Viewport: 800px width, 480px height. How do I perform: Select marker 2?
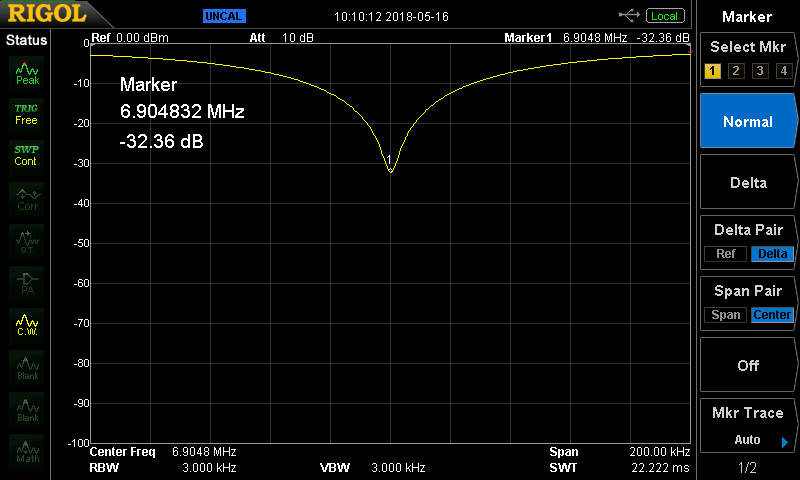(x=736, y=71)
